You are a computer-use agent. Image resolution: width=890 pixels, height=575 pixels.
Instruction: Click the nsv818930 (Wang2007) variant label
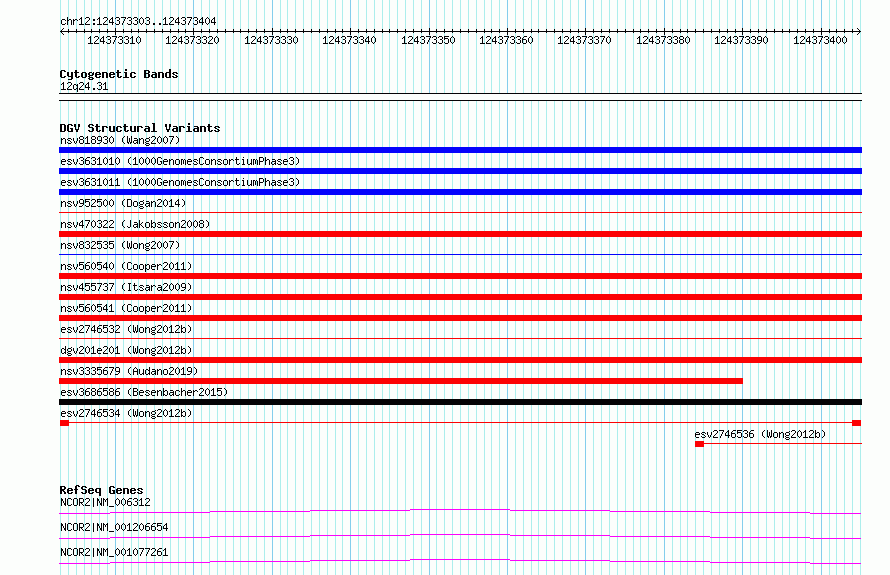tap(120, 140)
